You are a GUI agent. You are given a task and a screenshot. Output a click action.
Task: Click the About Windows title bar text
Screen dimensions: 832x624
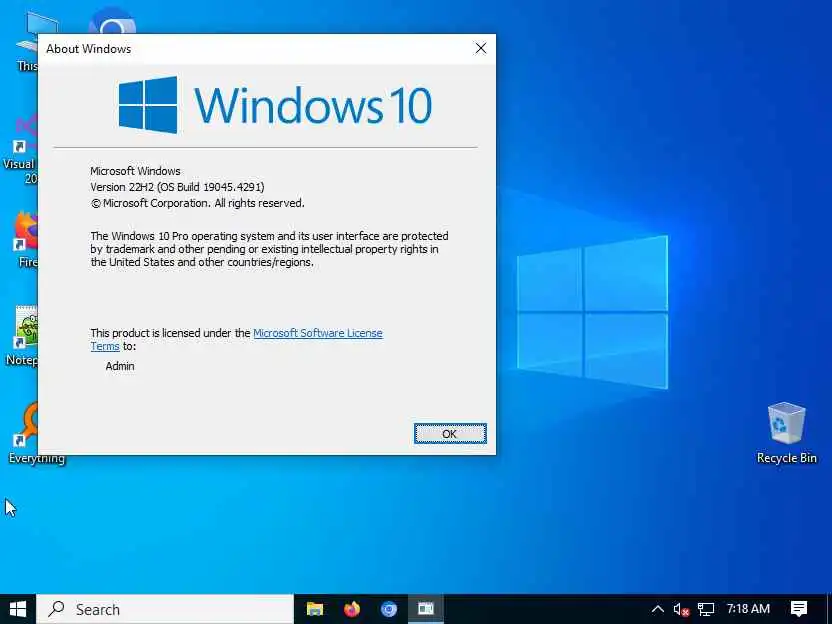tap(89, 49)
